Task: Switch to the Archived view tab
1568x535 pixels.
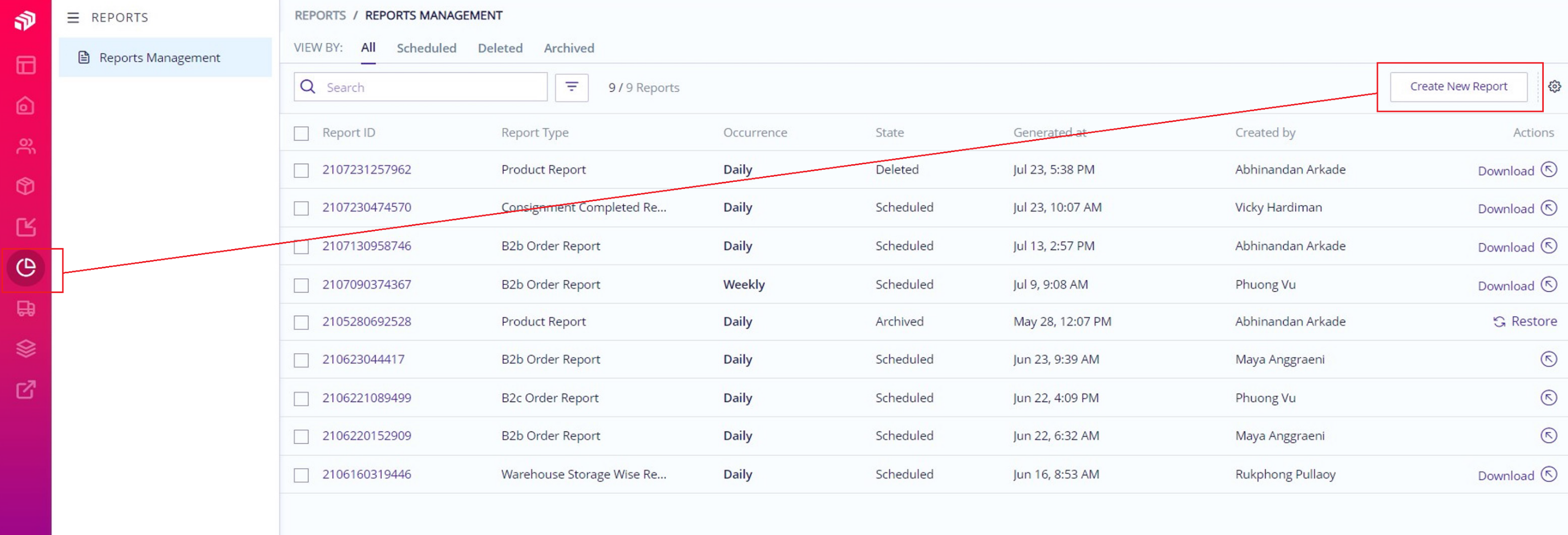Action: (568, 48)
